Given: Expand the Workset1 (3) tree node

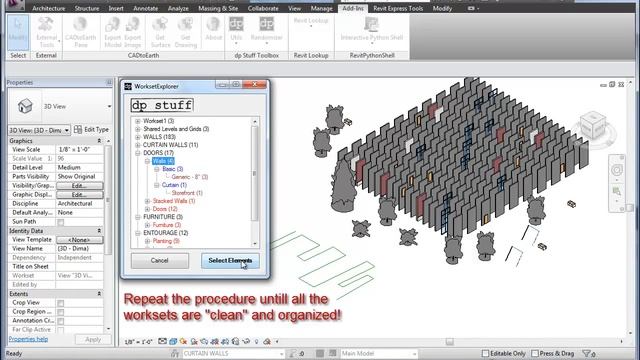Looking at the screenshot, I should coord(138,121).
